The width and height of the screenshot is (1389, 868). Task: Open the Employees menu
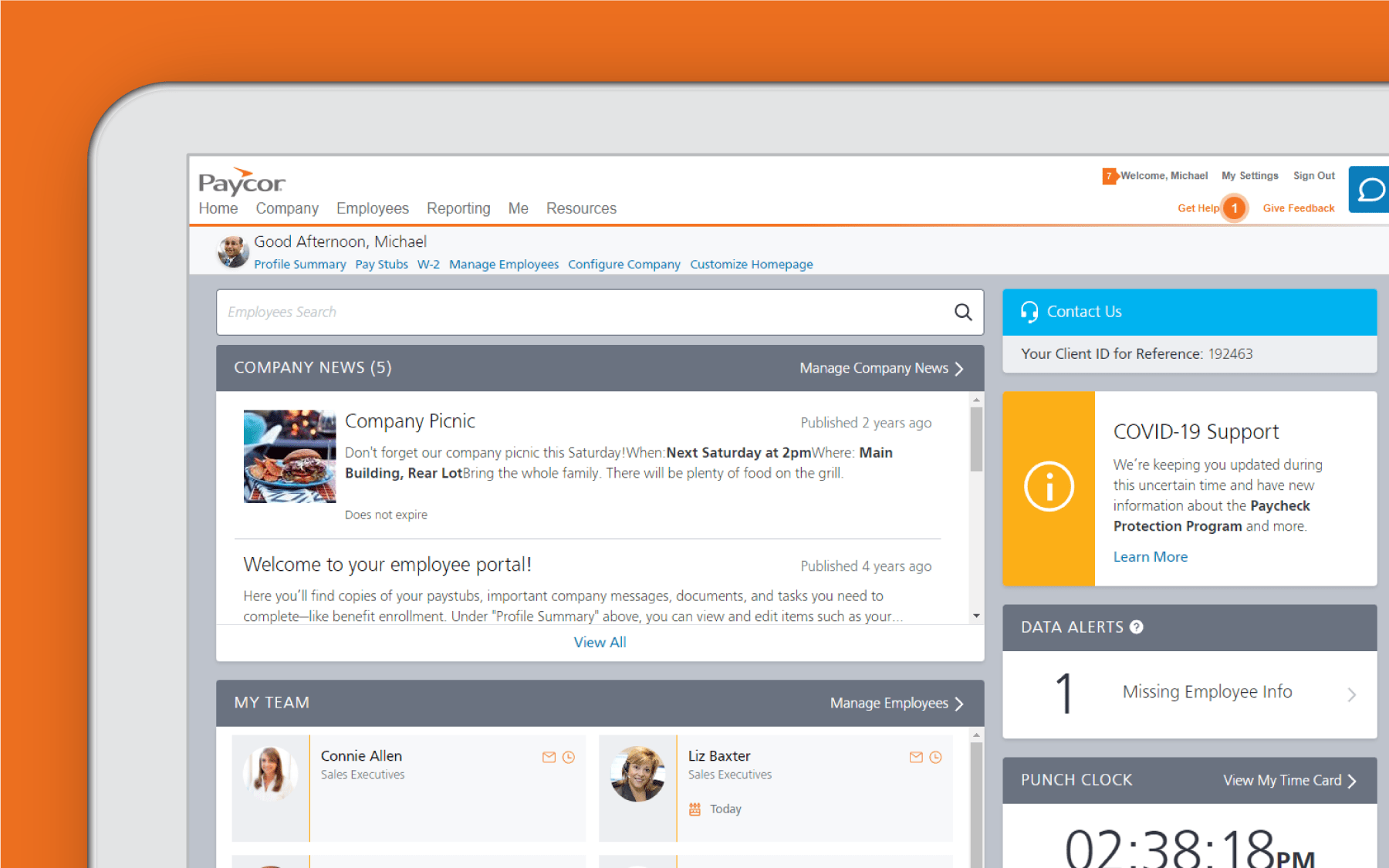(373, 208)
